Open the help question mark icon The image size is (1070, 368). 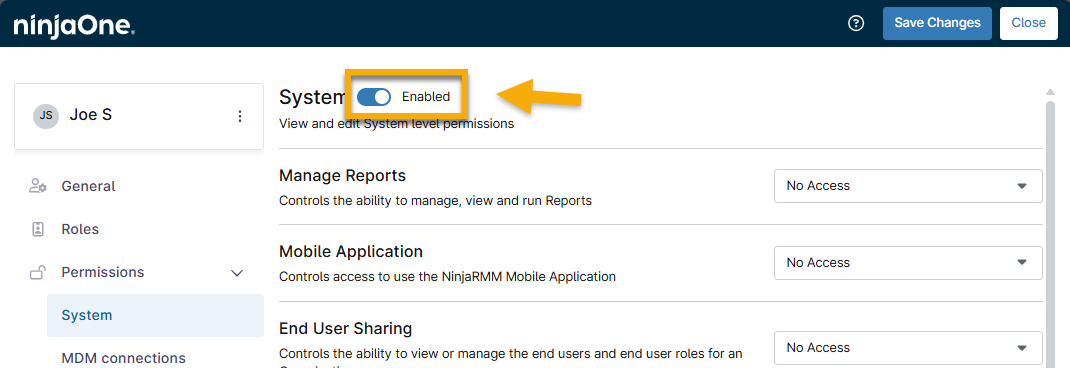[x=856, y=23]
